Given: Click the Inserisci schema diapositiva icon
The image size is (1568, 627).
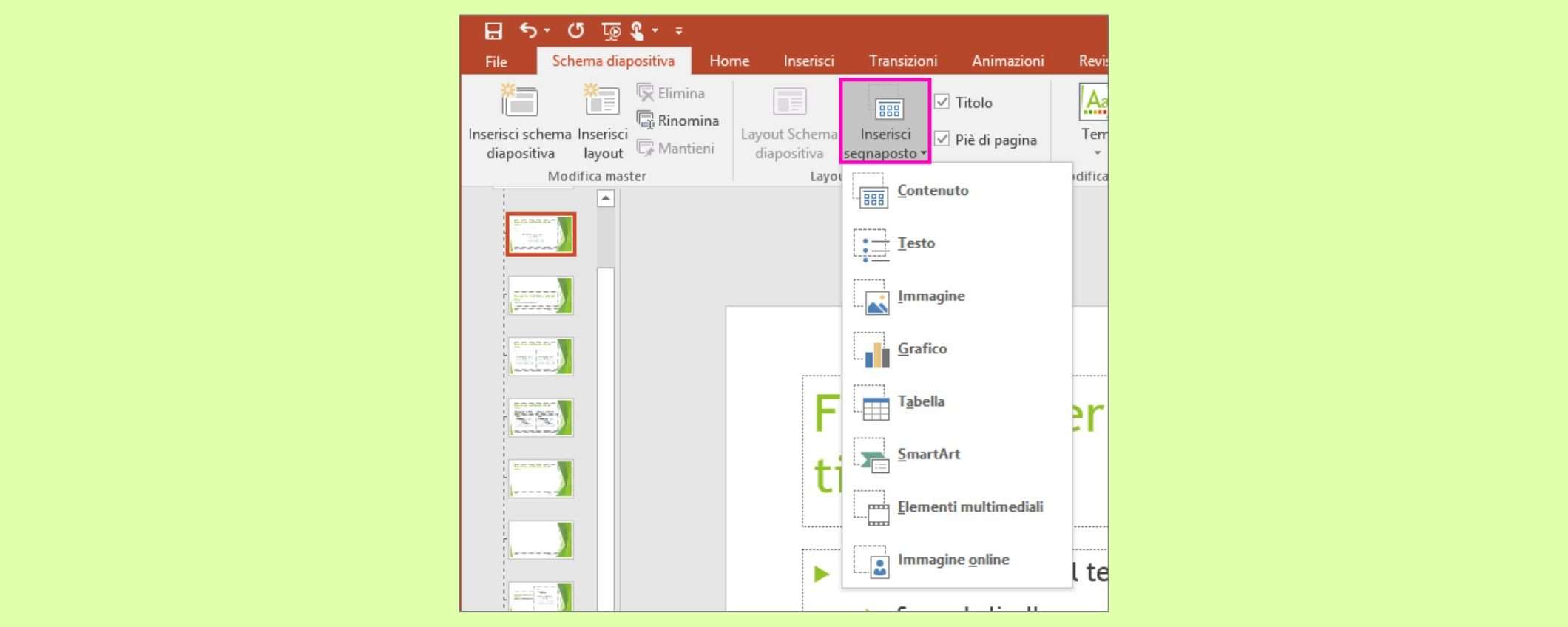Looking at the screenshot, I should point(519,101).
